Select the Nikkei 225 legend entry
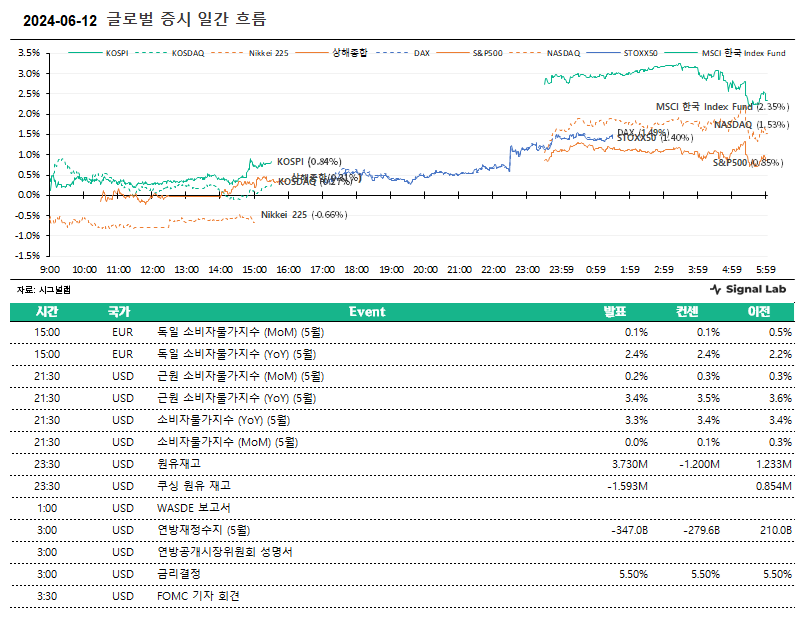805x621 pixels. coord(250,53)
